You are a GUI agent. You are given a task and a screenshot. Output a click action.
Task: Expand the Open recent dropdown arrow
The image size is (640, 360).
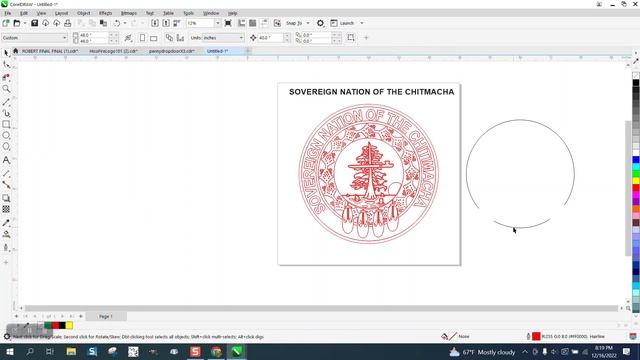[24, 23]
